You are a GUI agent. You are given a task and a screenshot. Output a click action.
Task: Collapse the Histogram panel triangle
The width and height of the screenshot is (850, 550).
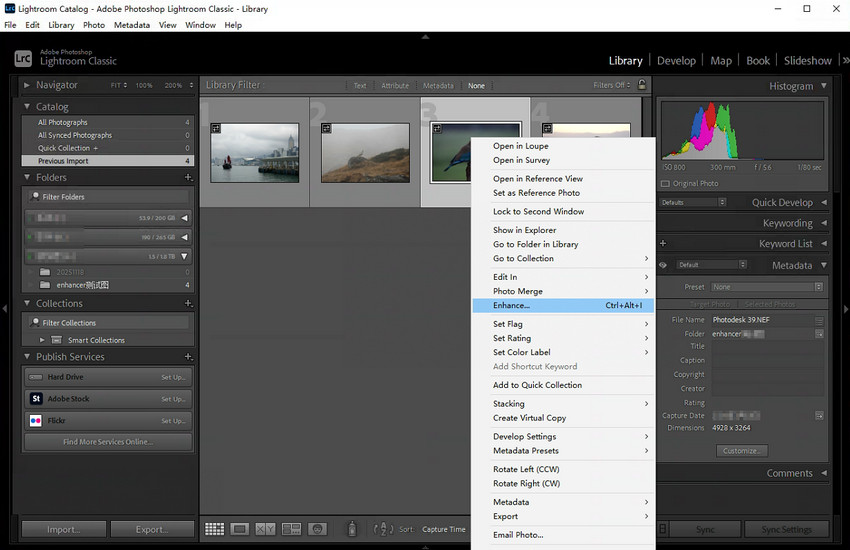click(x=824, y=86)
